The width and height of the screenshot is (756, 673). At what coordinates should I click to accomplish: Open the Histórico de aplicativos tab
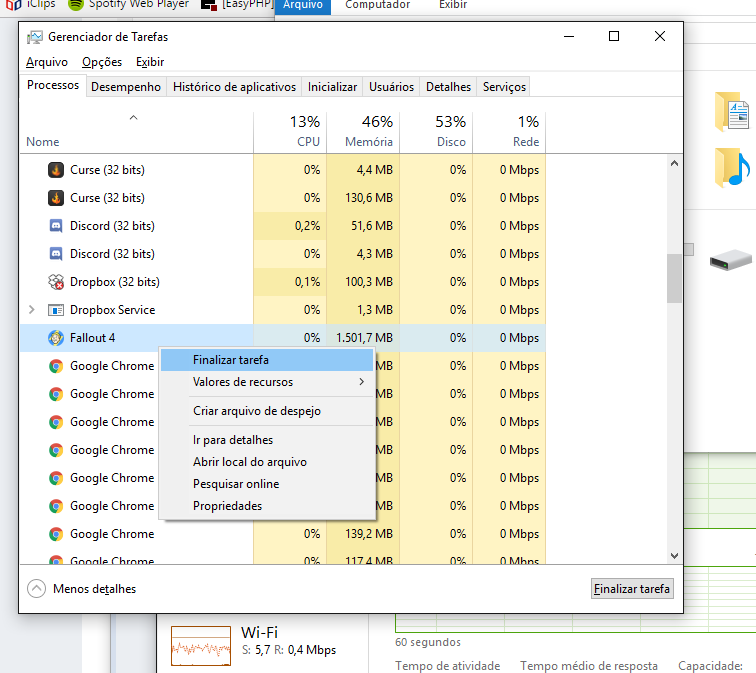click(234, 87)
